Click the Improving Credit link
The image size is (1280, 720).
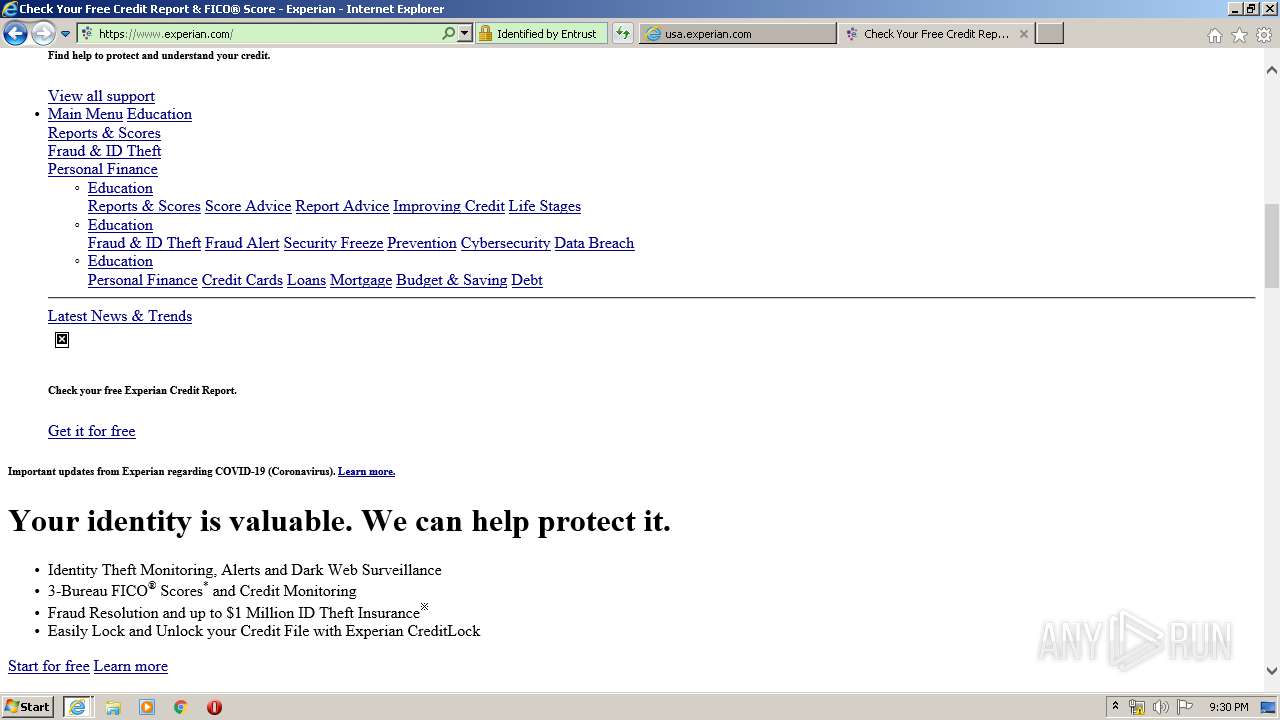449,206
